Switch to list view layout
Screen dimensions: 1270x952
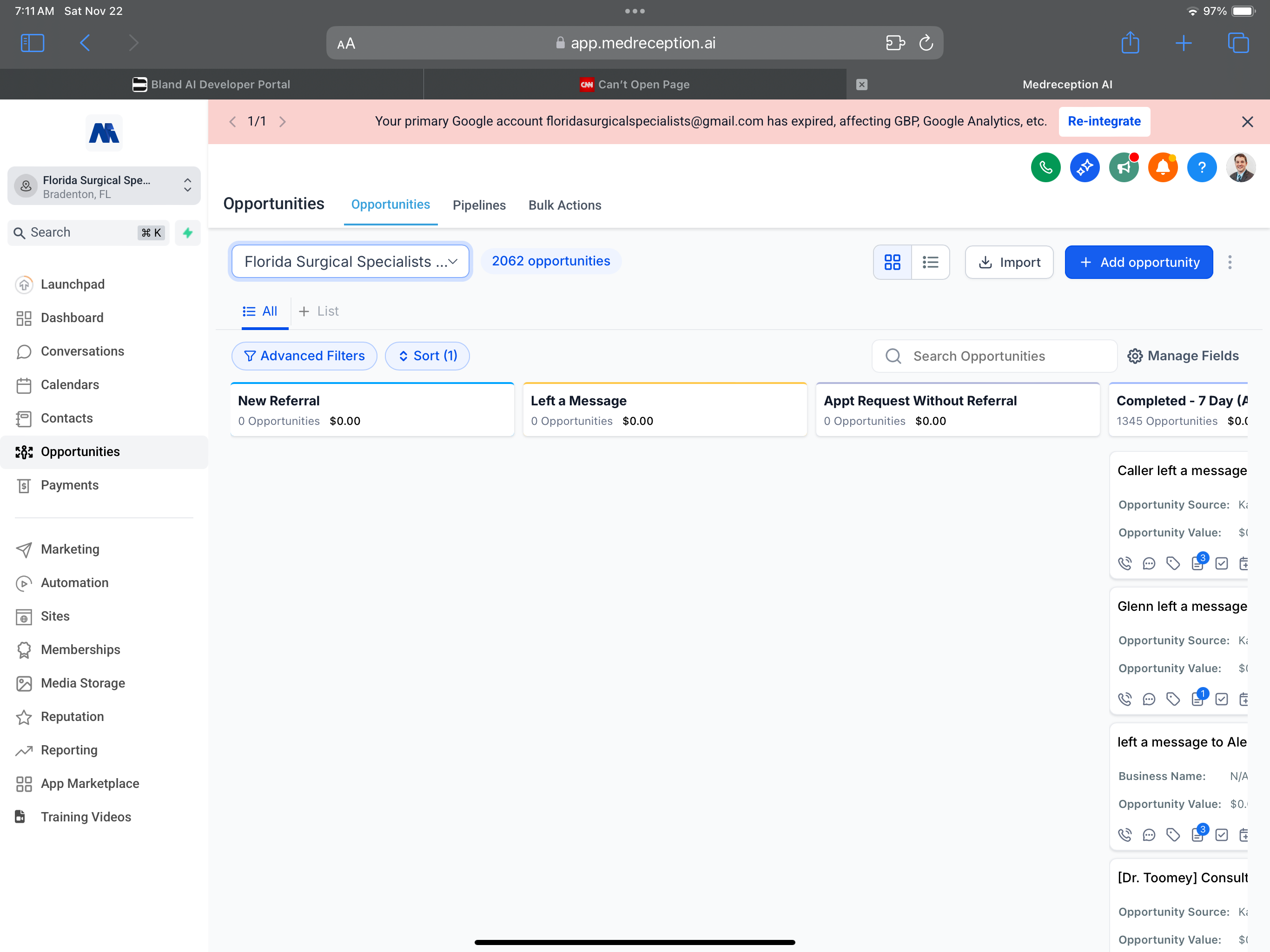point(930,262)
